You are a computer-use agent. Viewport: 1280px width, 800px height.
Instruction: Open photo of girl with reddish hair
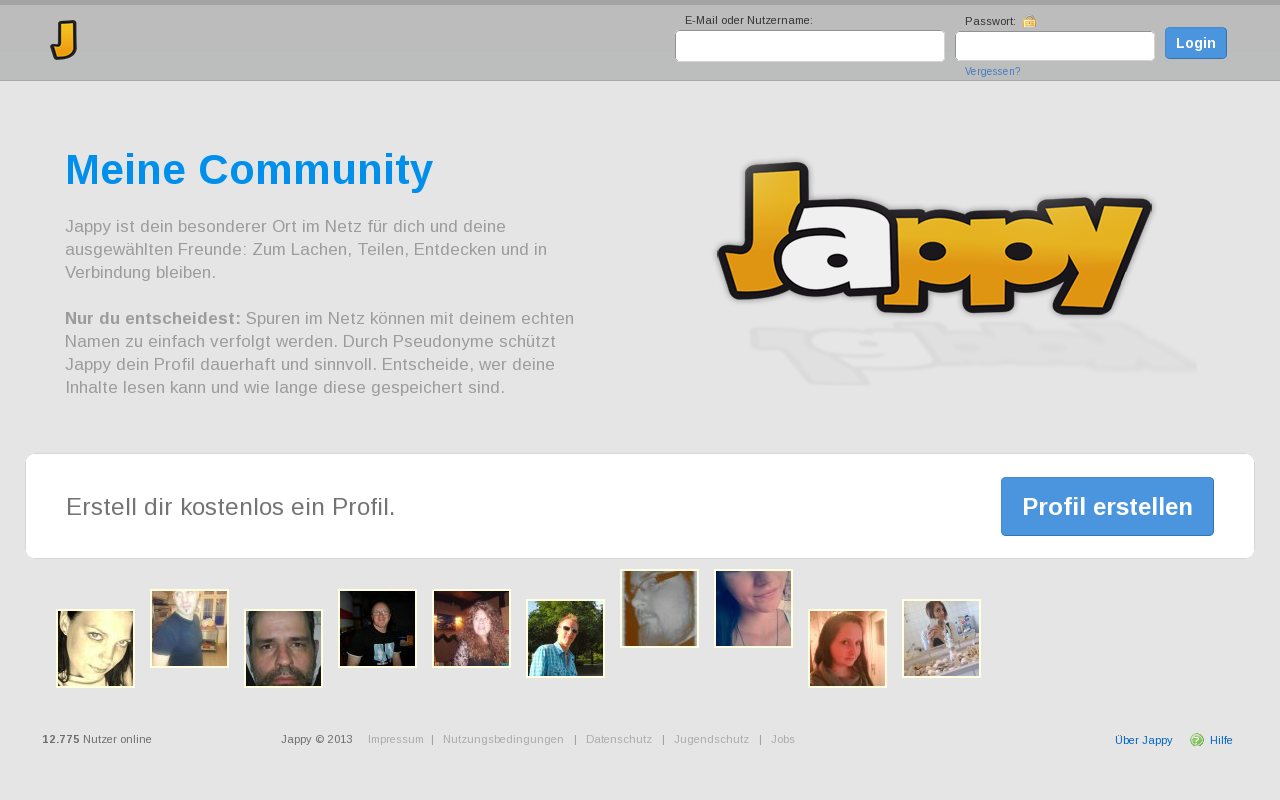tap(847, 649)
